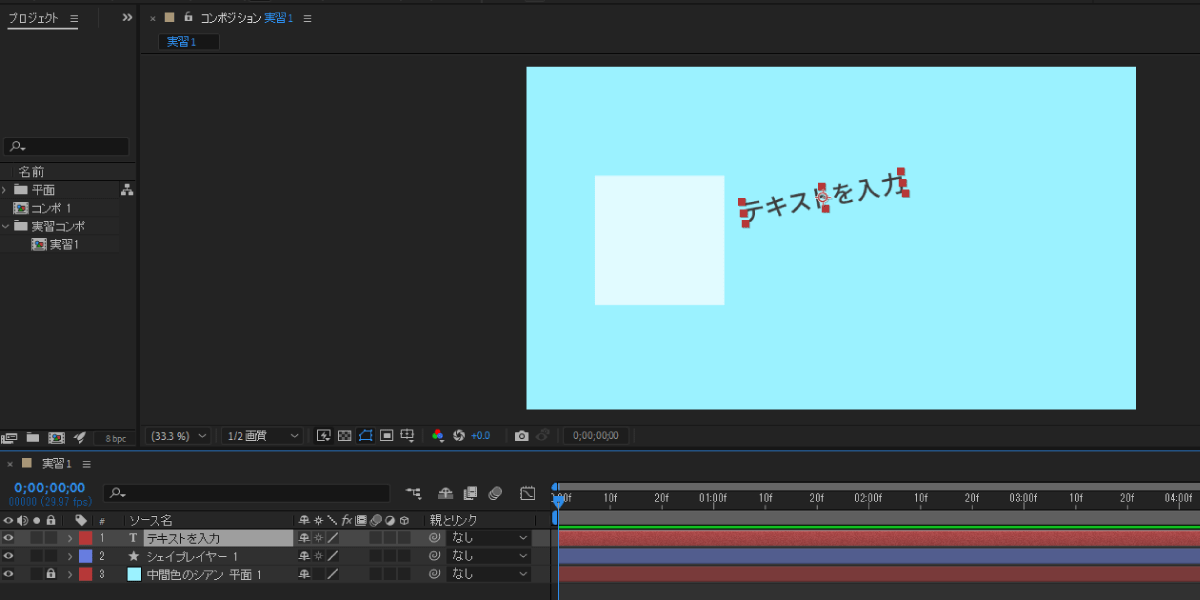
Task: Solo the シェイプレイヤー 1 layer
Action: coord(36,556)
